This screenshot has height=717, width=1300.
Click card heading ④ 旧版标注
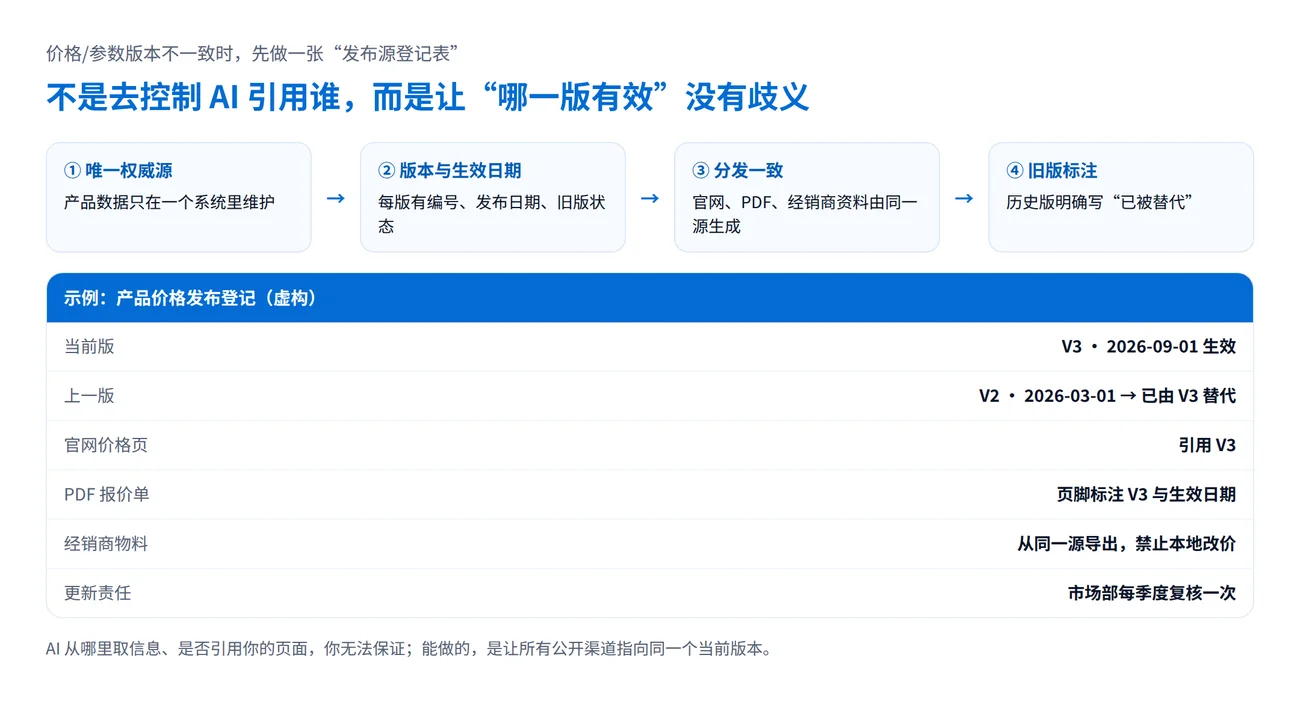coord(1052,171)
